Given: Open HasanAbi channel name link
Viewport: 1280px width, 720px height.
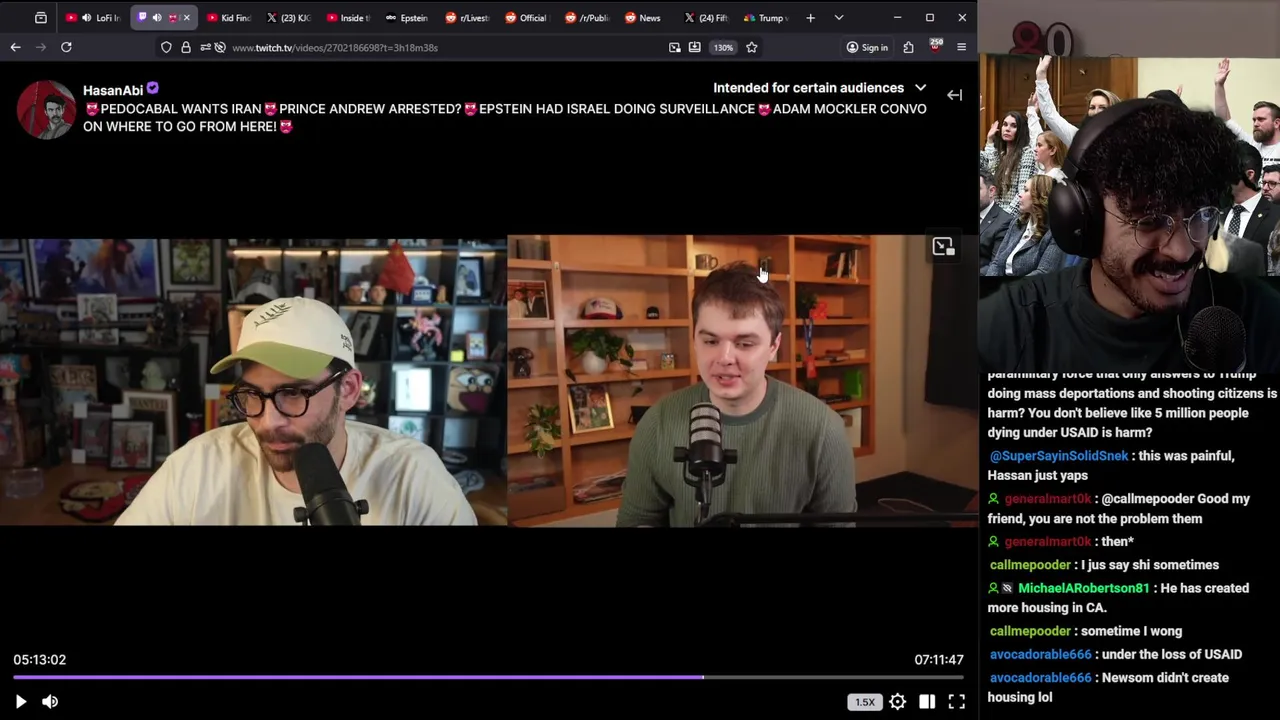Looking at the screenshot, I should point(113,90).
